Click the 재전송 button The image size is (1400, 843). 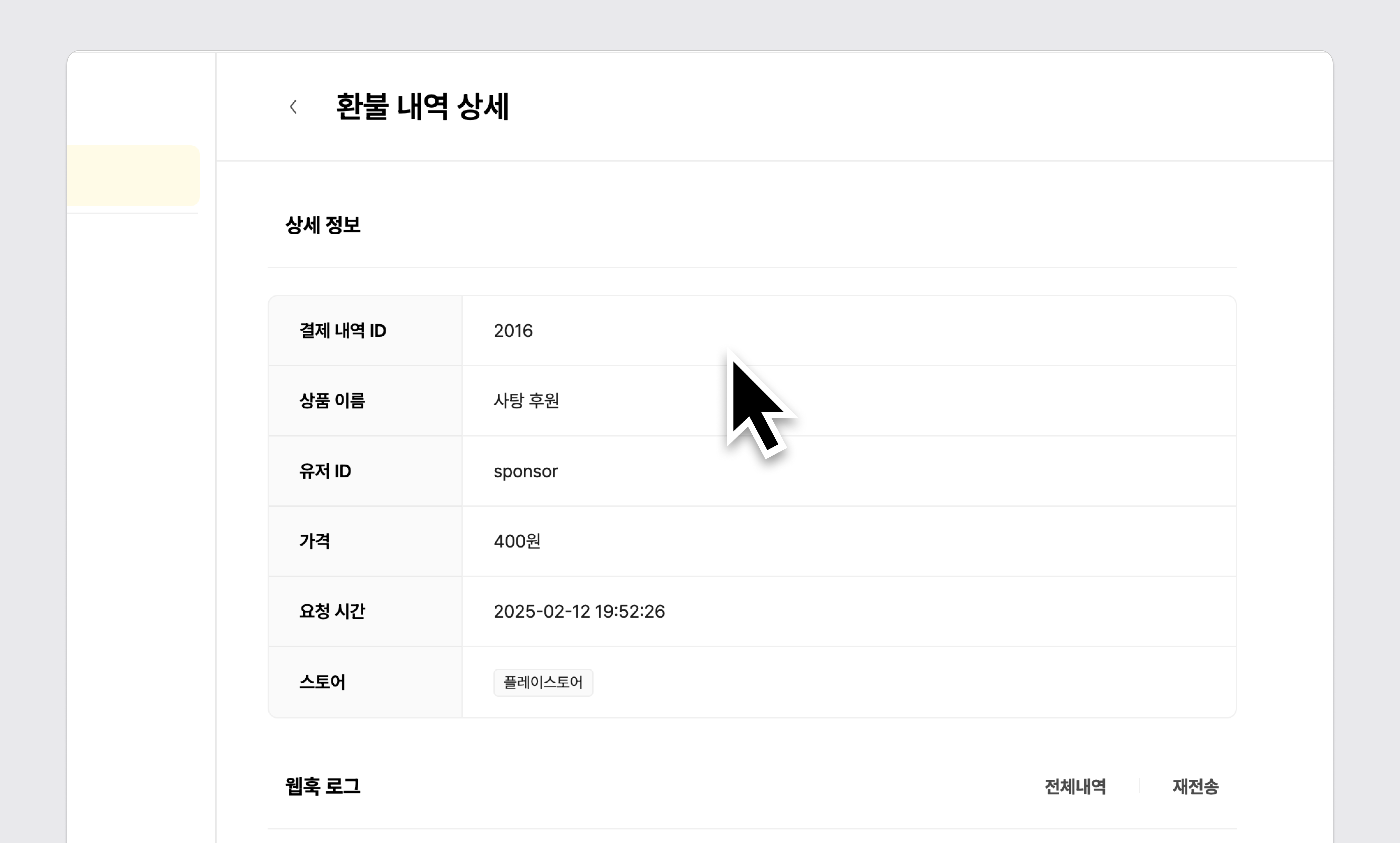[x=1195, y=787]
